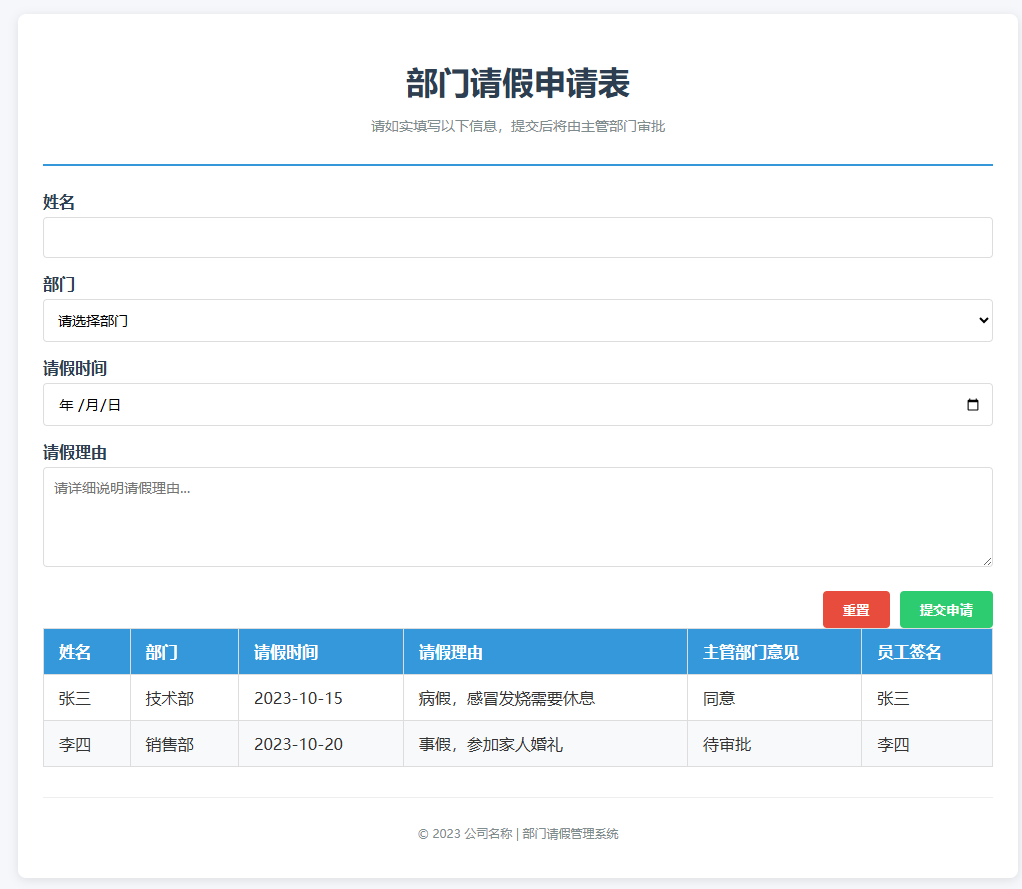Open the calendar picker icon in 请假时间

973,405
